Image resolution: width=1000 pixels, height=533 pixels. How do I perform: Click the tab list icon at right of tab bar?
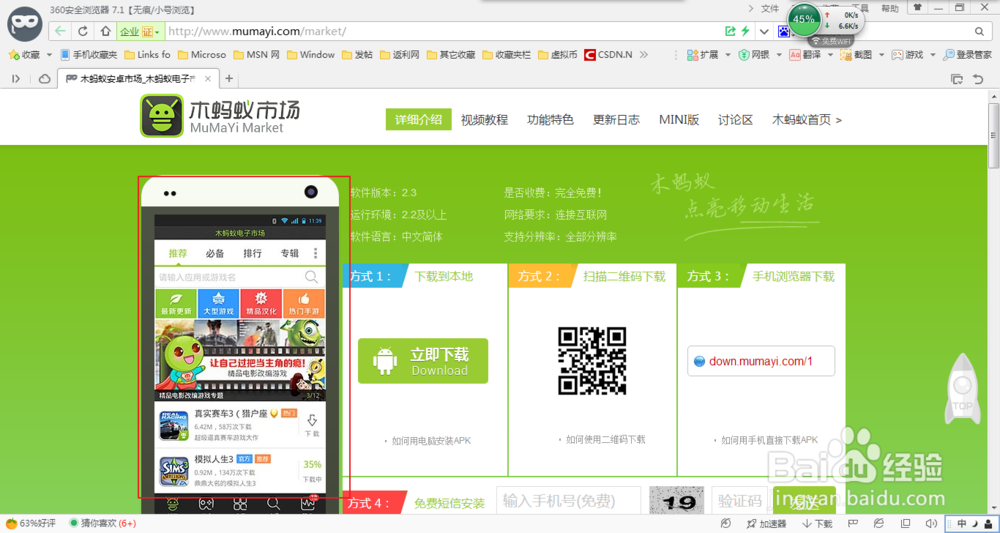pos(957,79)
